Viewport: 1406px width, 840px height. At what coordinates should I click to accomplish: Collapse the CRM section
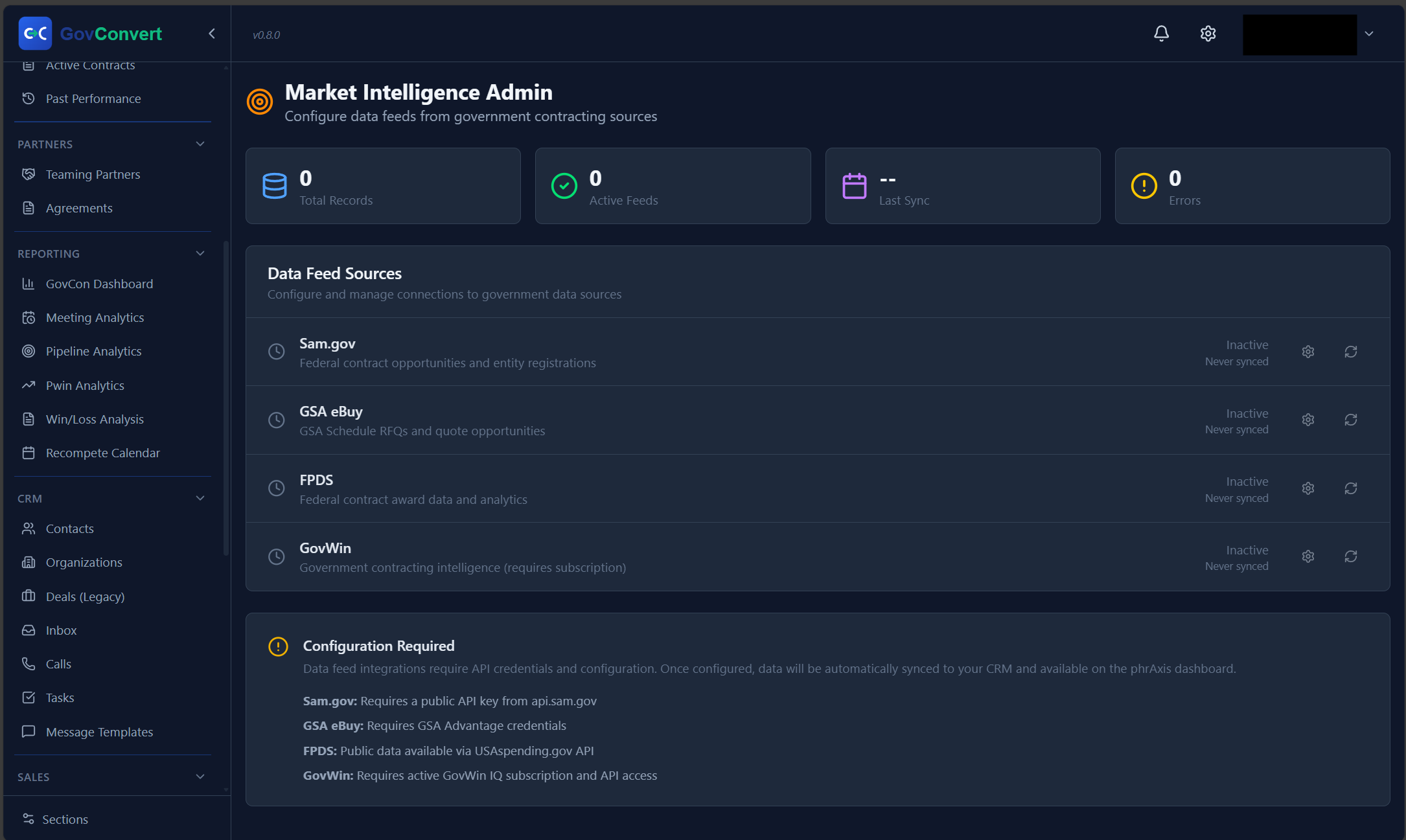[200, 498]
